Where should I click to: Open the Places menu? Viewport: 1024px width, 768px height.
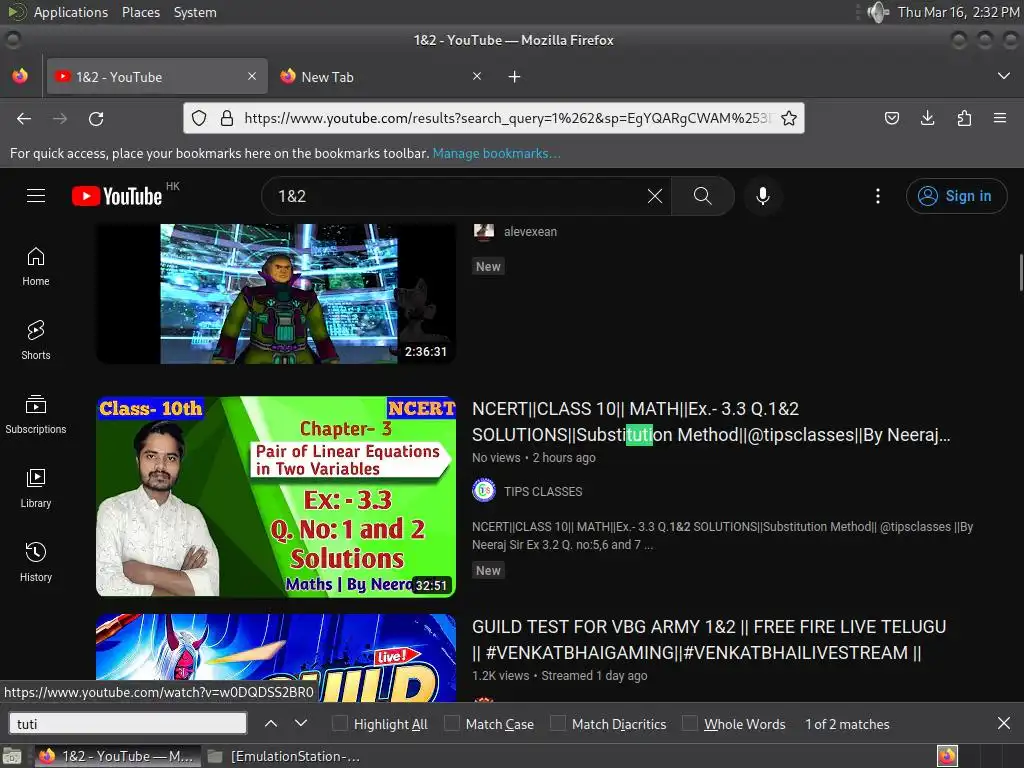(x=141, y=12)
